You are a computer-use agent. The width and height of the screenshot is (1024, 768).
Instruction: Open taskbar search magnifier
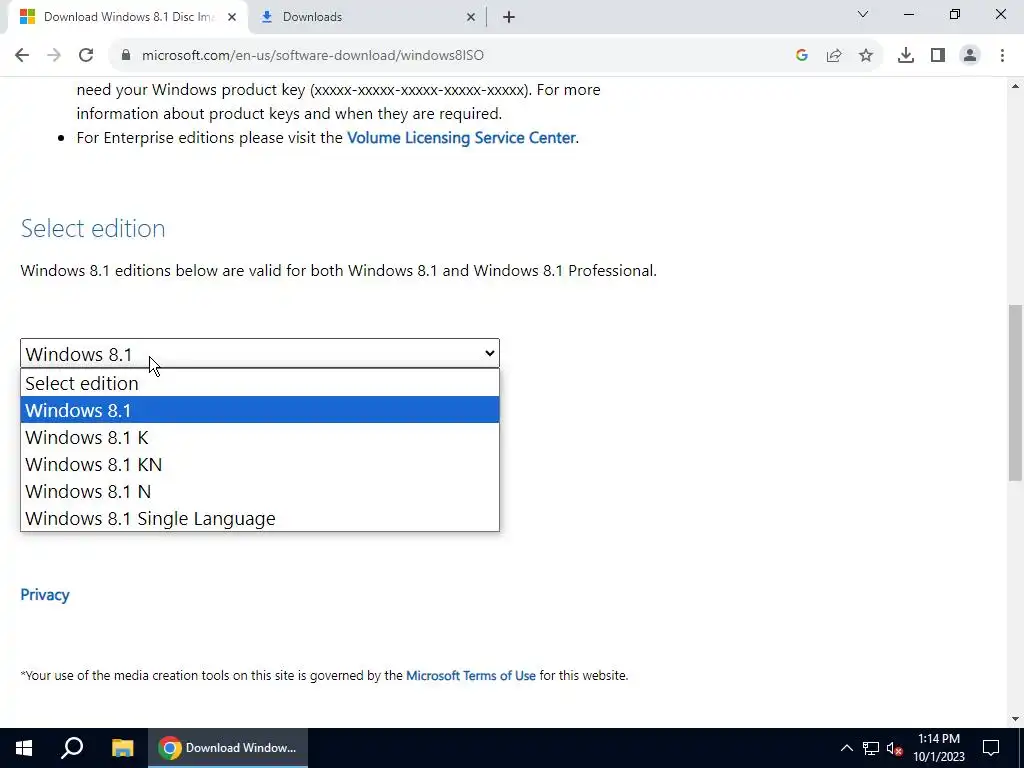pyautogui.click(x=72, y=748)
